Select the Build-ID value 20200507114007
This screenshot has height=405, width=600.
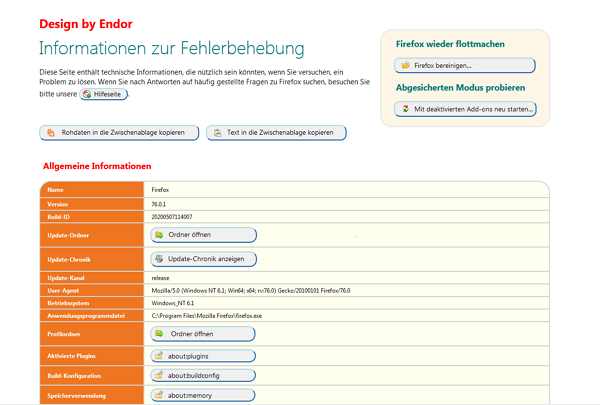(x=172, y=217)
